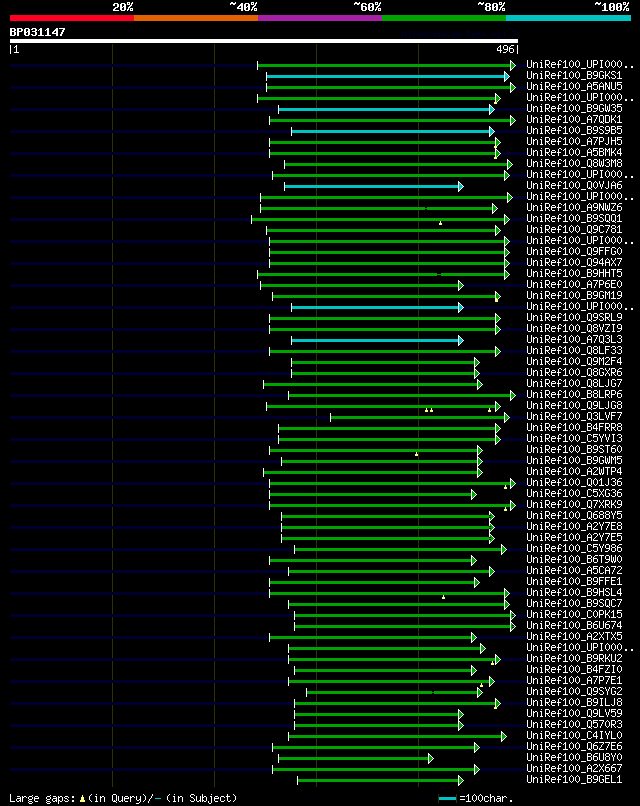
Task: Open hit UniRef100_A5BMK4
Action: [x=574, y=152]
